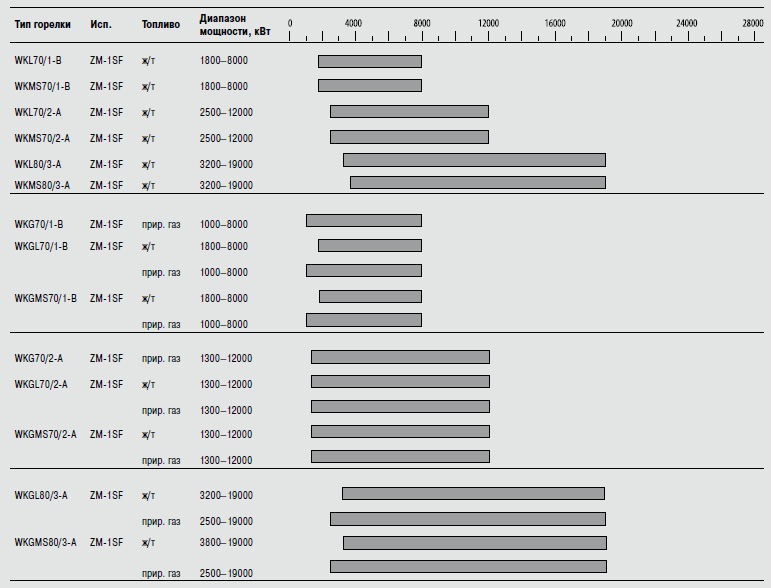Click the 16000 mark on the scale

point(554,21)
